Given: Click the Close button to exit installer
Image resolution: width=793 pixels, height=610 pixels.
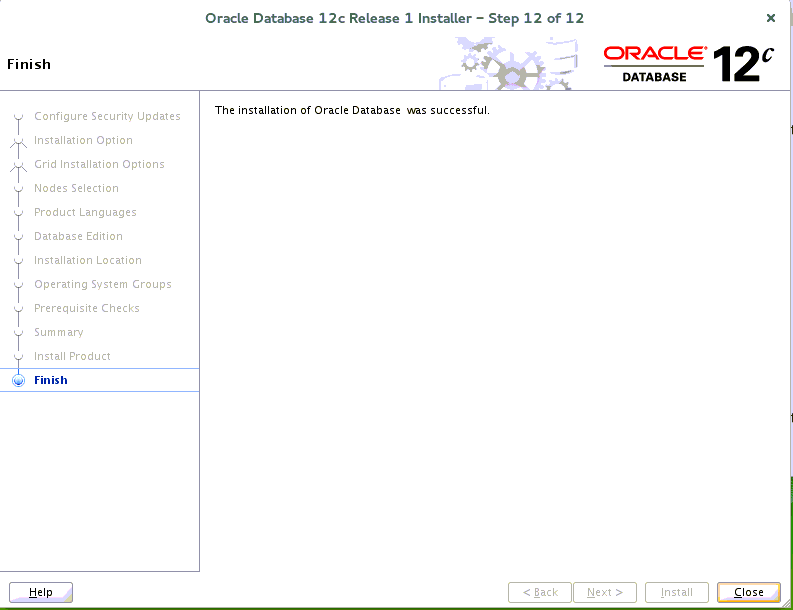Looking at the screenshot, I should pyautogui.click(x=748, y=592).
